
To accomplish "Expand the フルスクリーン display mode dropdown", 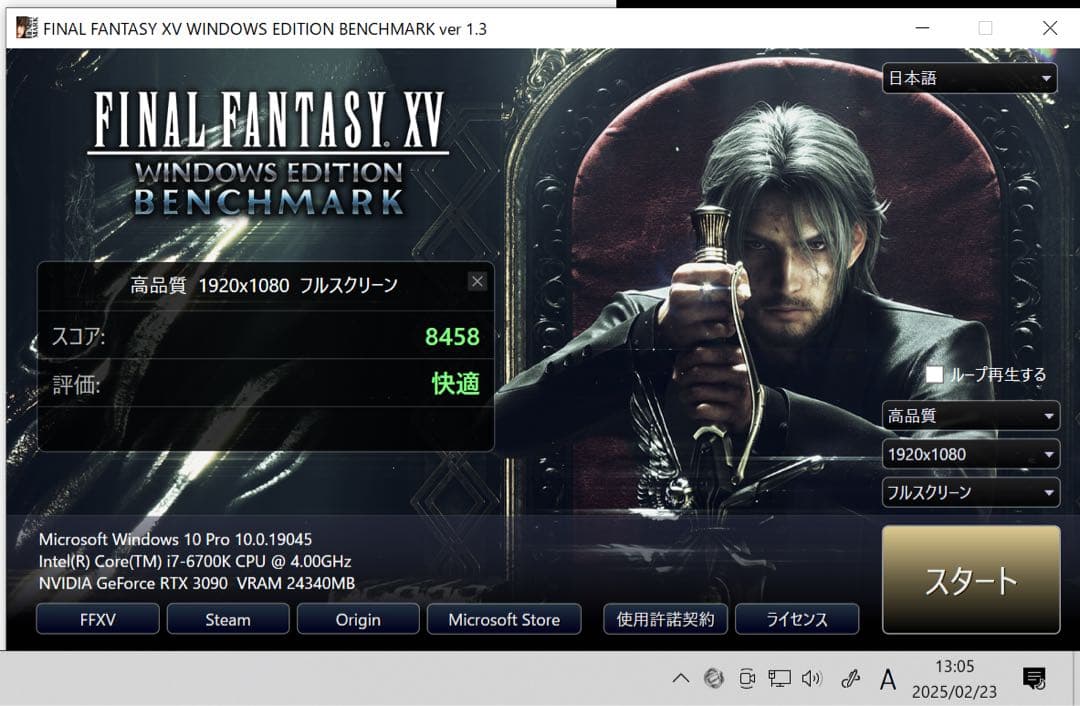I will click(969, 493).
